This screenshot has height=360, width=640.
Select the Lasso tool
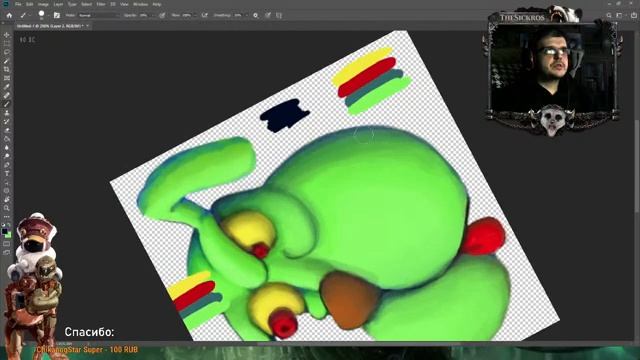click(7, 52)
